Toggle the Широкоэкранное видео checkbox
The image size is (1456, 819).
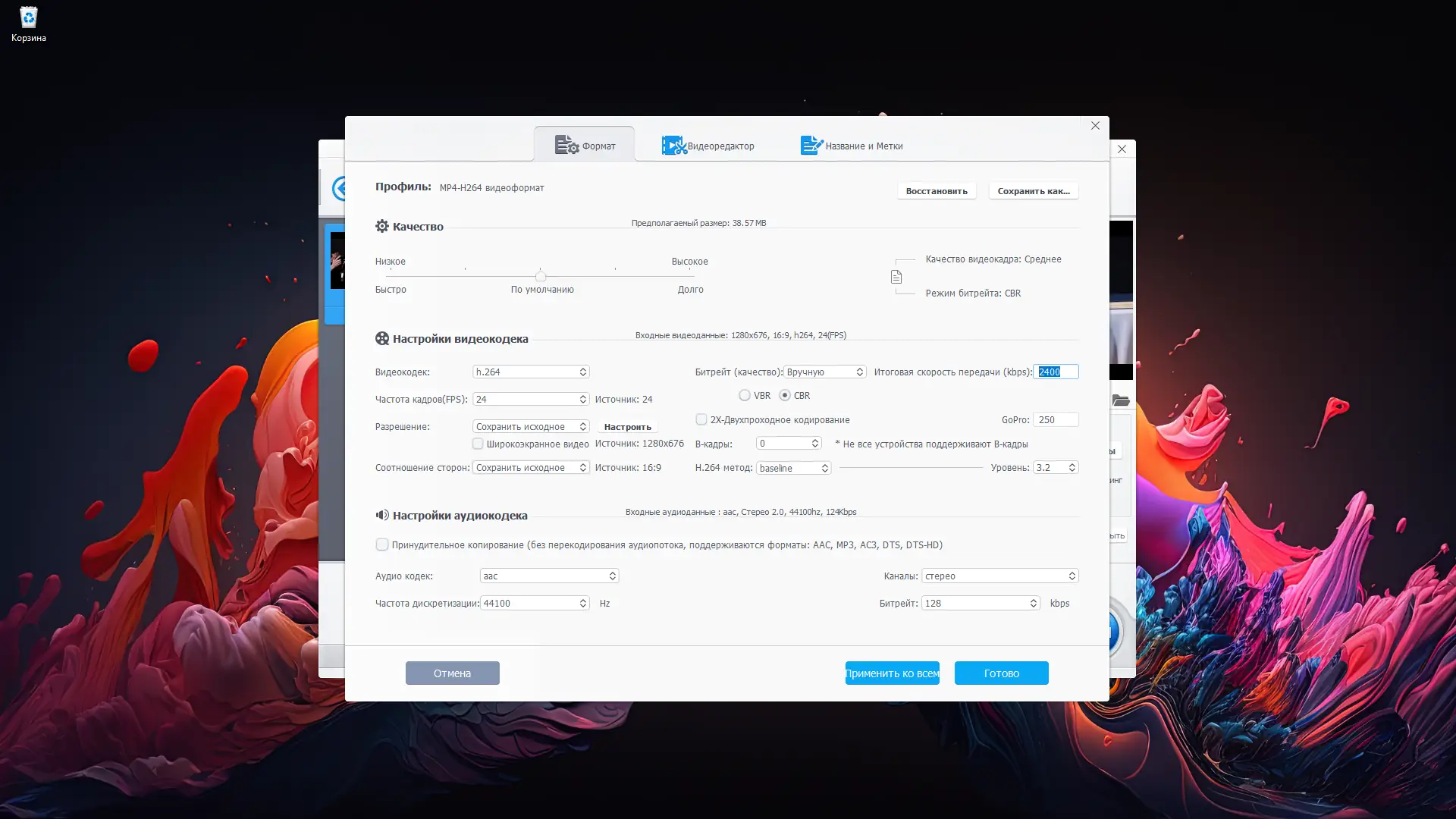(x=478, y=444)
